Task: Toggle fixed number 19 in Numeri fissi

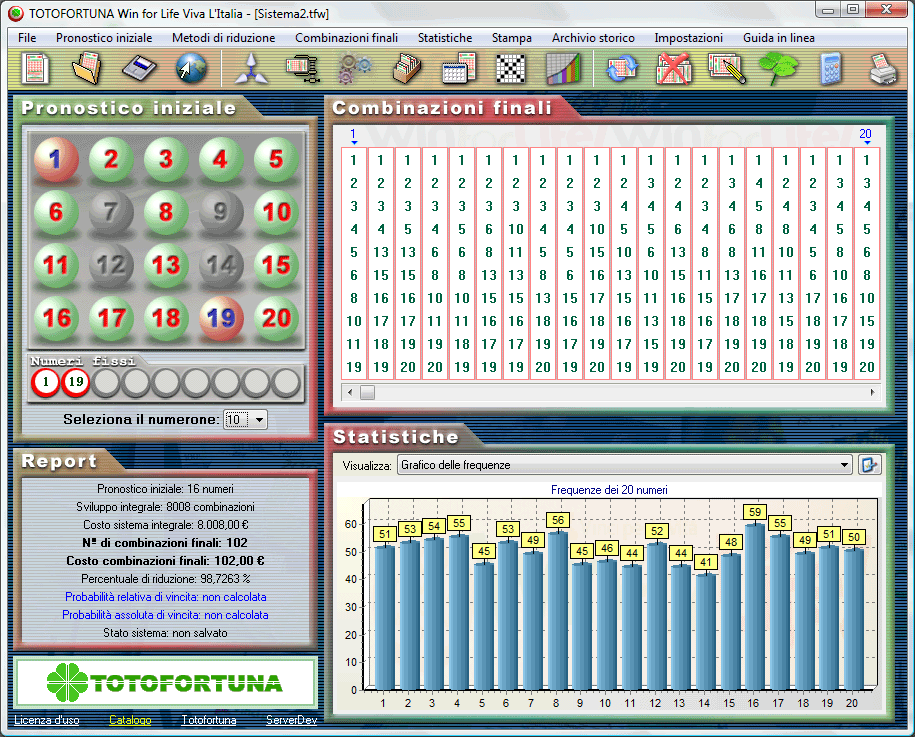Action: tap(76, 382)
